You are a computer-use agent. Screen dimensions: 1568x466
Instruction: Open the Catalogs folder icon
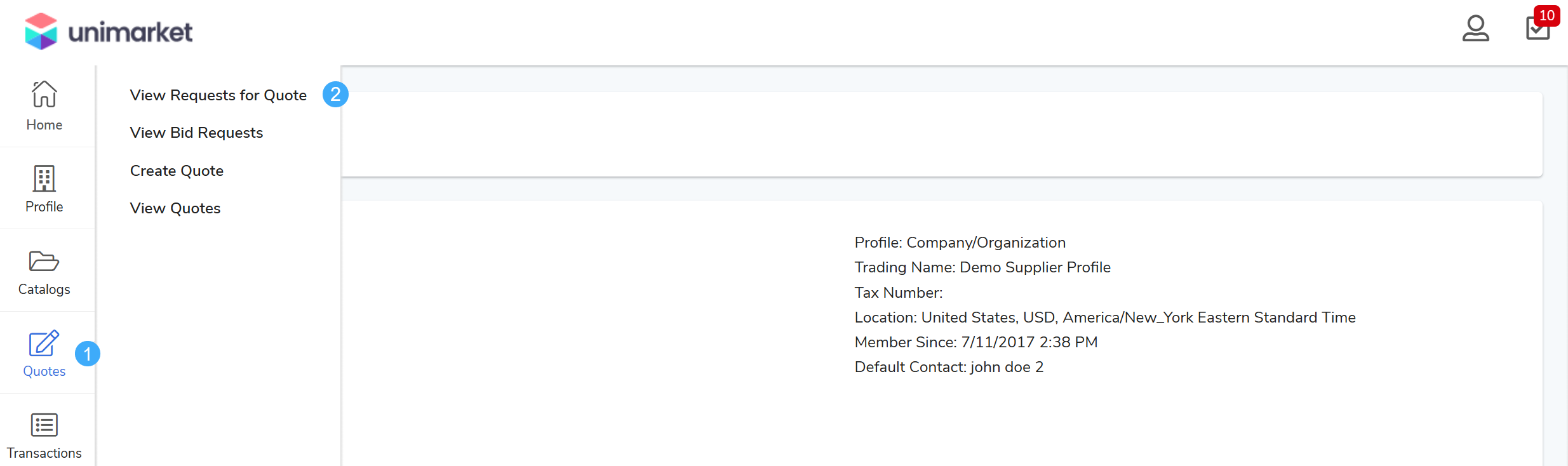(x=44, y=262)
